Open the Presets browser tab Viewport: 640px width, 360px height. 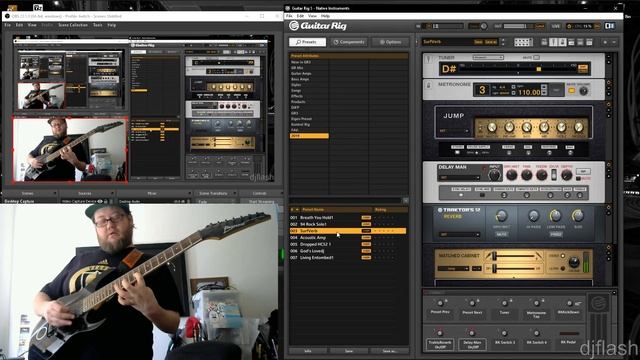point(307,42)
